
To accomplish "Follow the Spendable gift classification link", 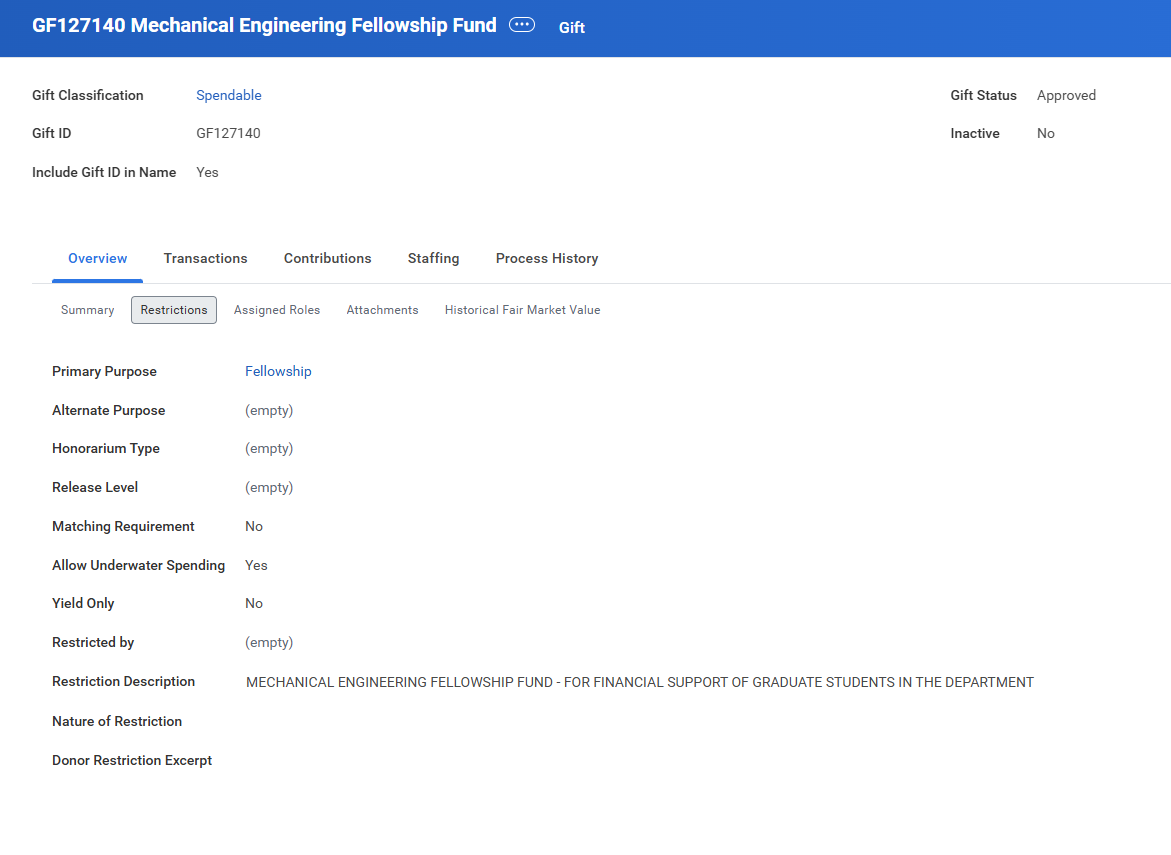I will click(x=229, y=95).
